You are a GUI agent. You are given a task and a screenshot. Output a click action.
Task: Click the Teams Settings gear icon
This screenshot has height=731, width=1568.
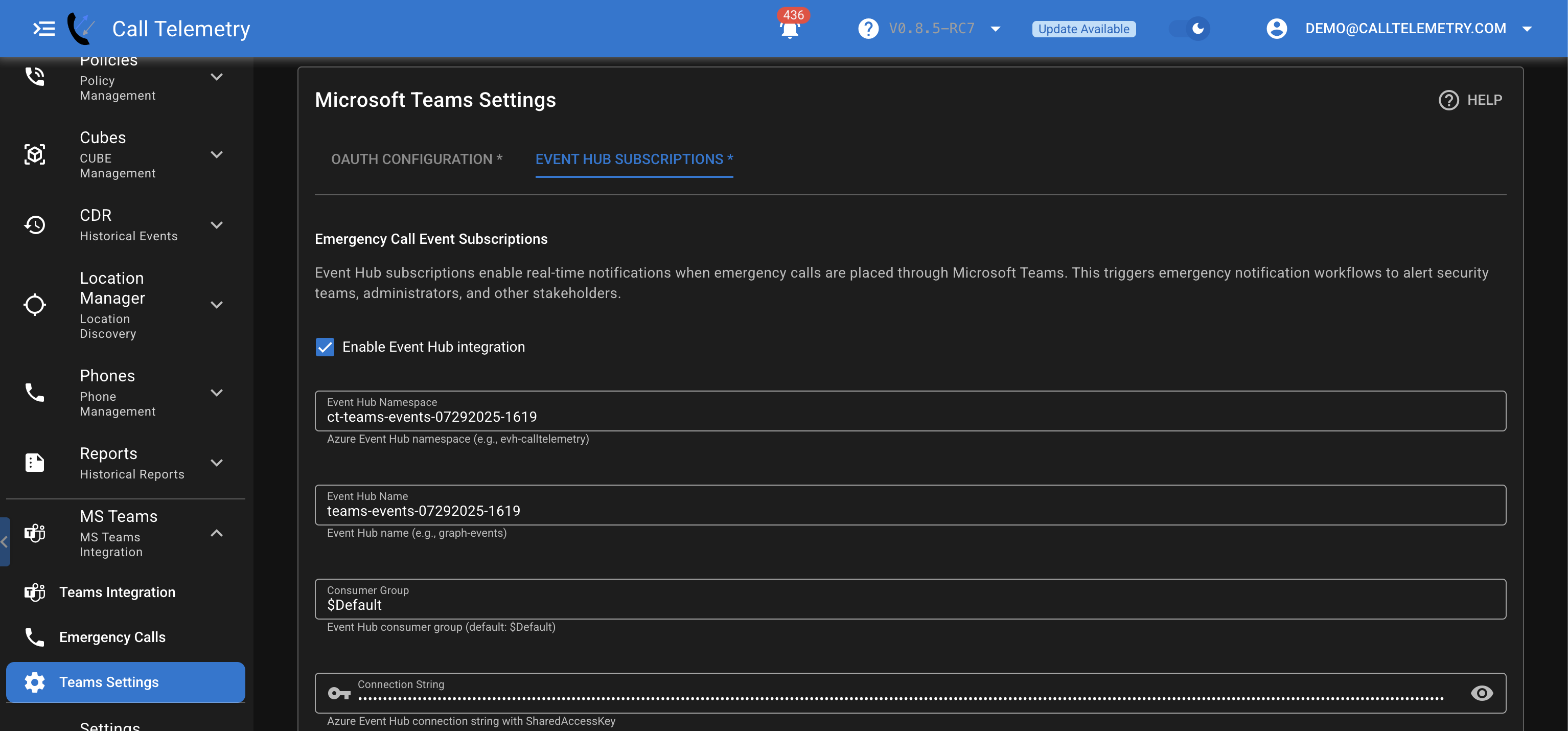pyautogui.click(x=35, y=682)
